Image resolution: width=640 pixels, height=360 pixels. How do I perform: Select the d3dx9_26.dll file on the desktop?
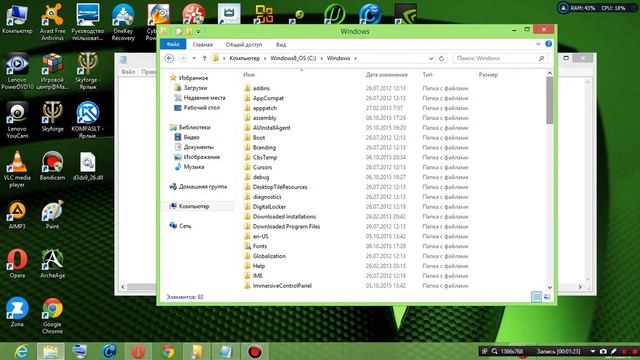pyautogui.click(x=87, y=165)
